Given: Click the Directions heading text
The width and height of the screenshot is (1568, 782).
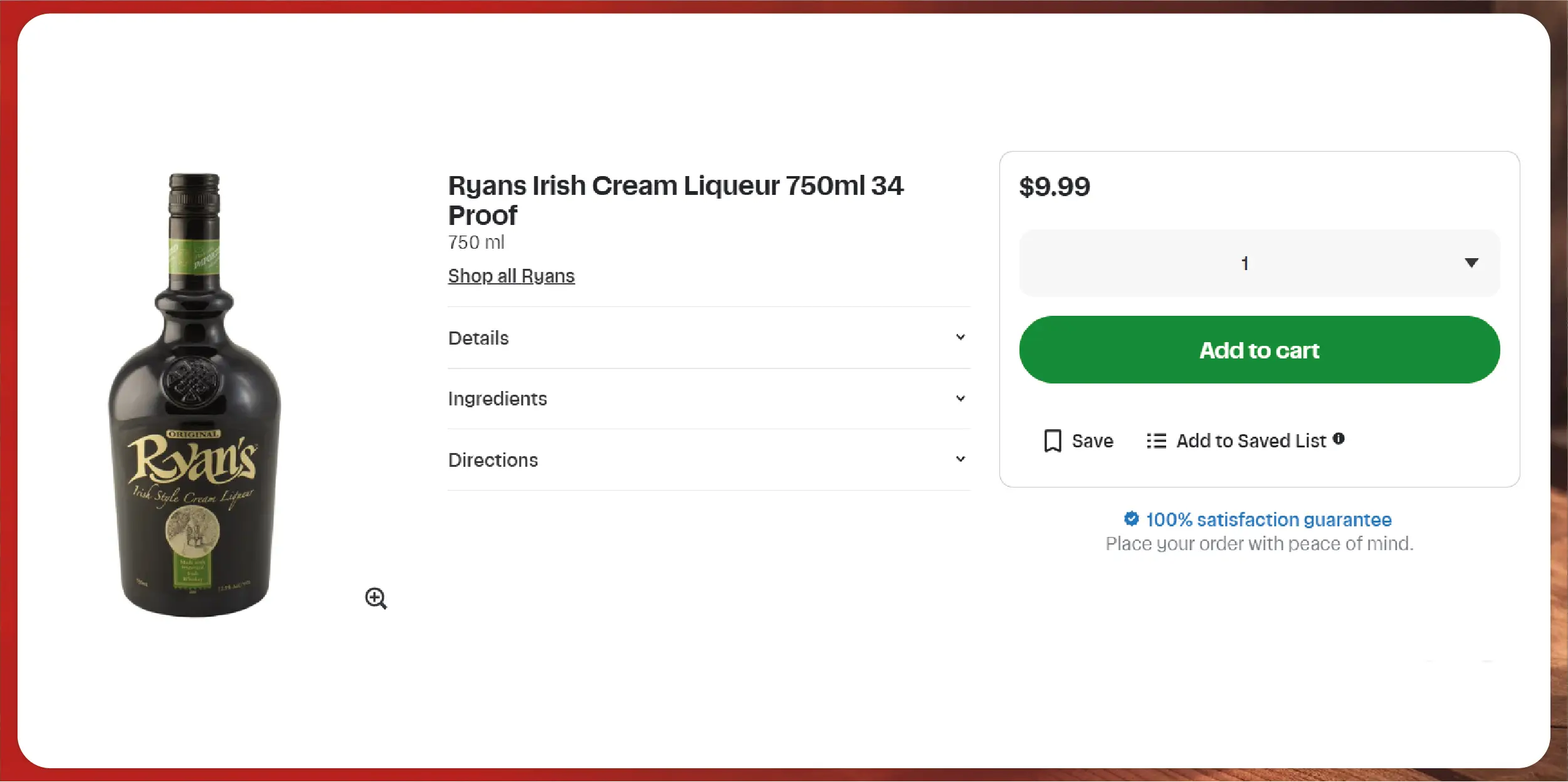Looking at the screenshot, I should click(x=493, y=460).
